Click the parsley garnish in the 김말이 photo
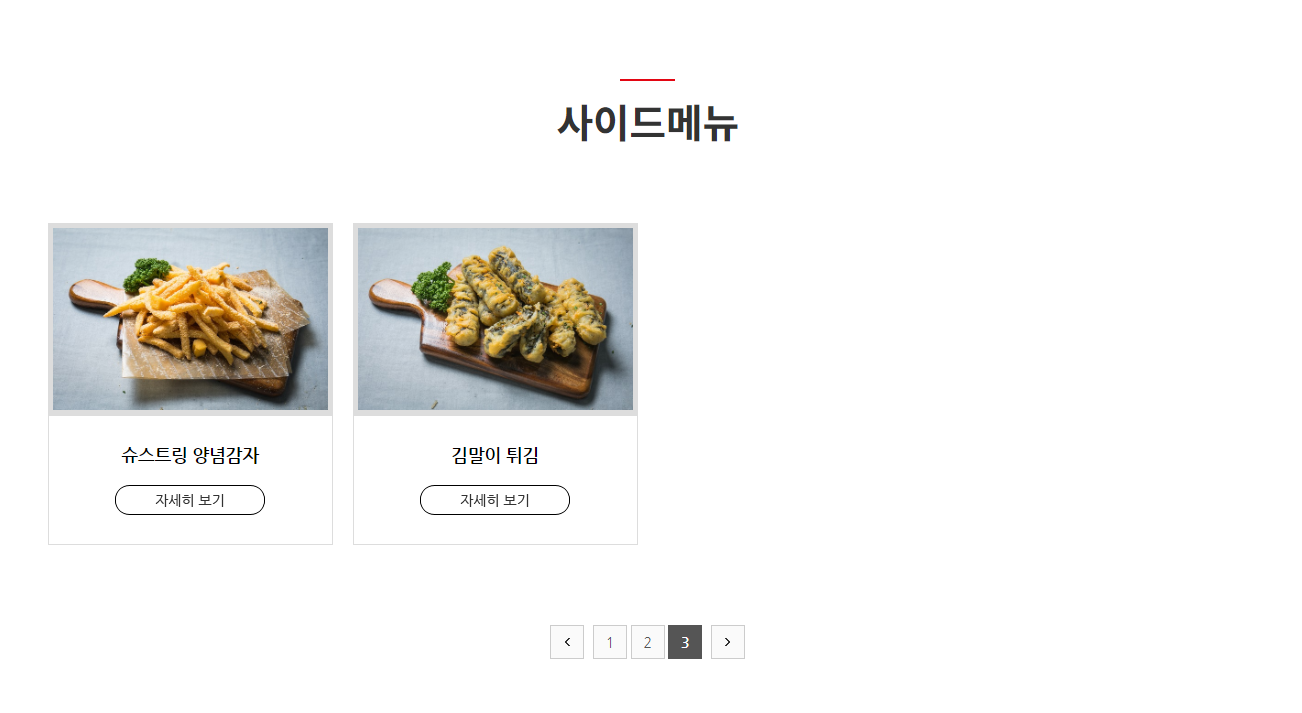 [433, 287]
